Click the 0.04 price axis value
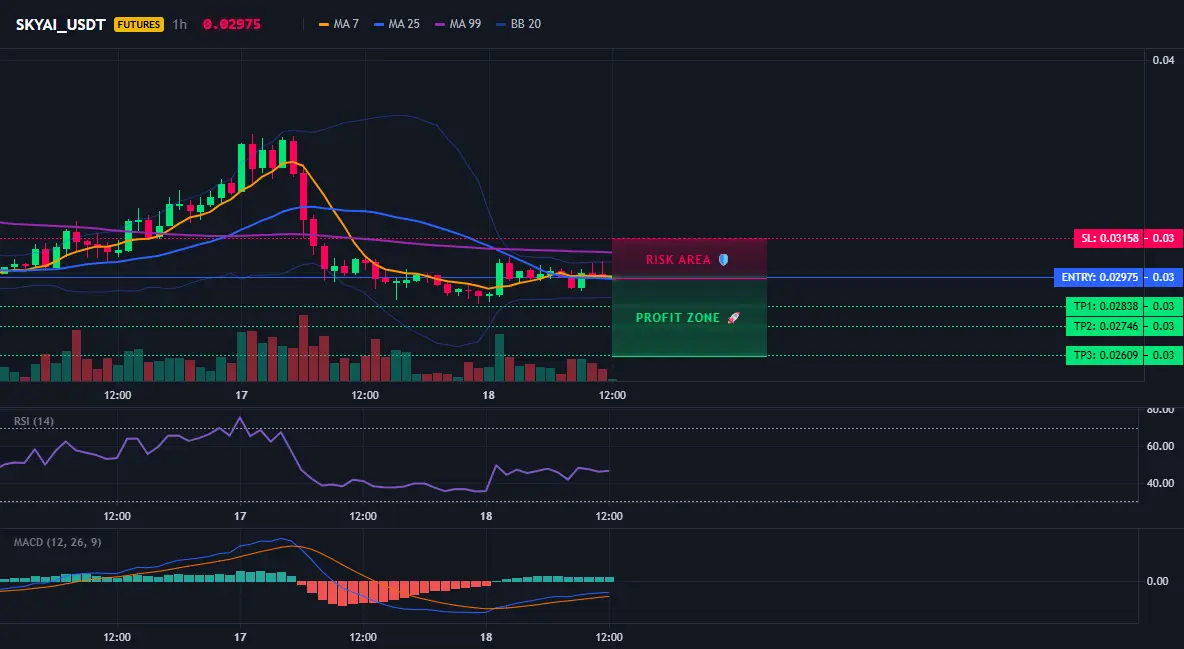The width and height of the screenshot is (1184, 649). [1164, 60]
